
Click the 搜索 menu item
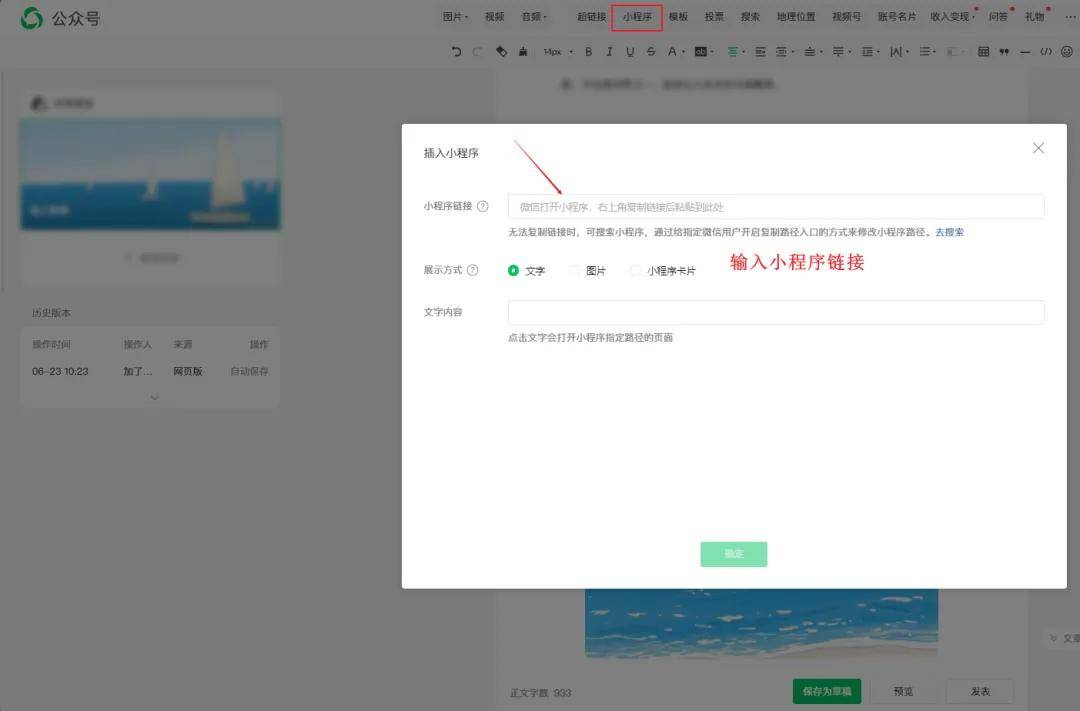pos(750,17)
